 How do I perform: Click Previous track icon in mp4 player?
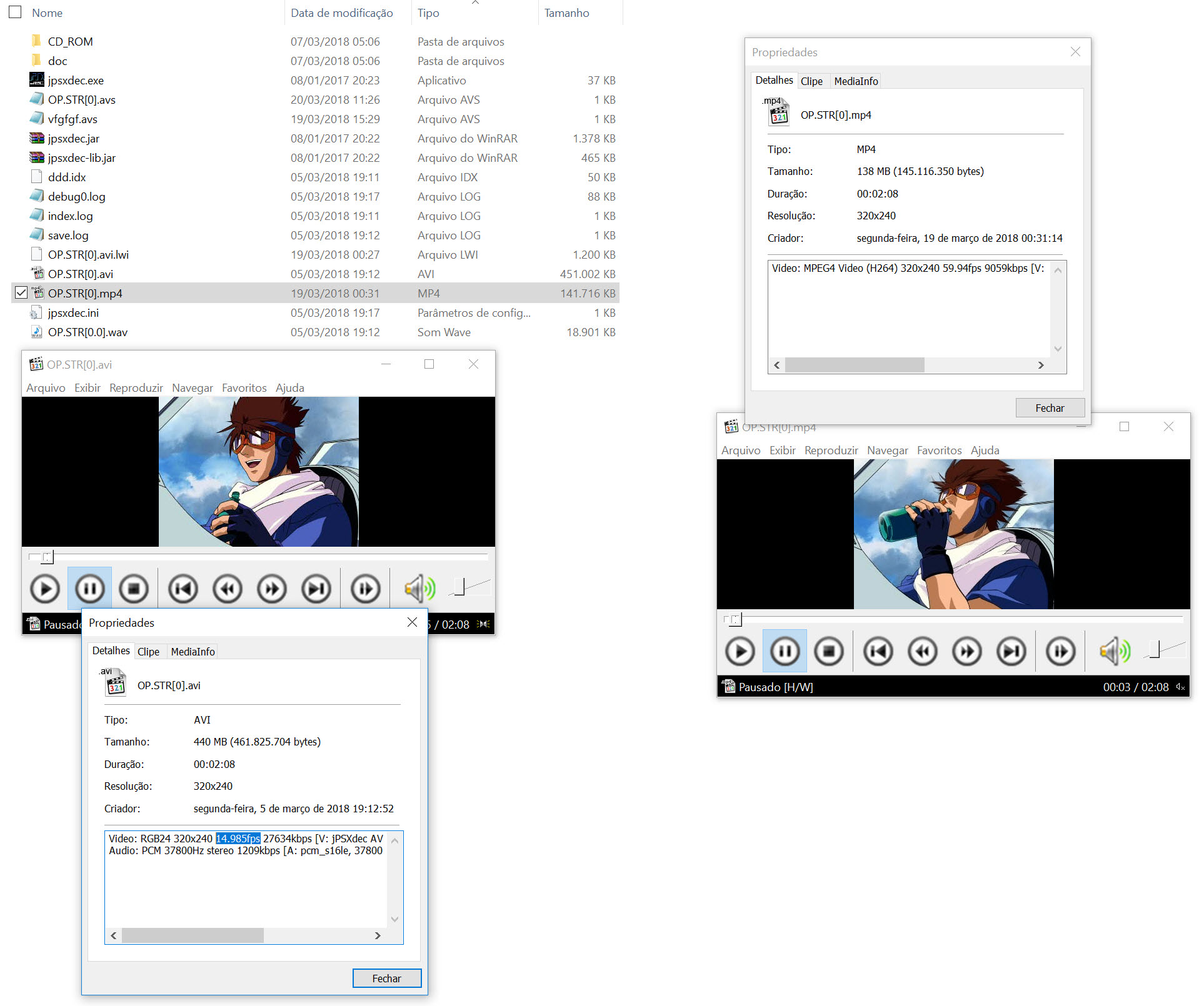(878, 651)
